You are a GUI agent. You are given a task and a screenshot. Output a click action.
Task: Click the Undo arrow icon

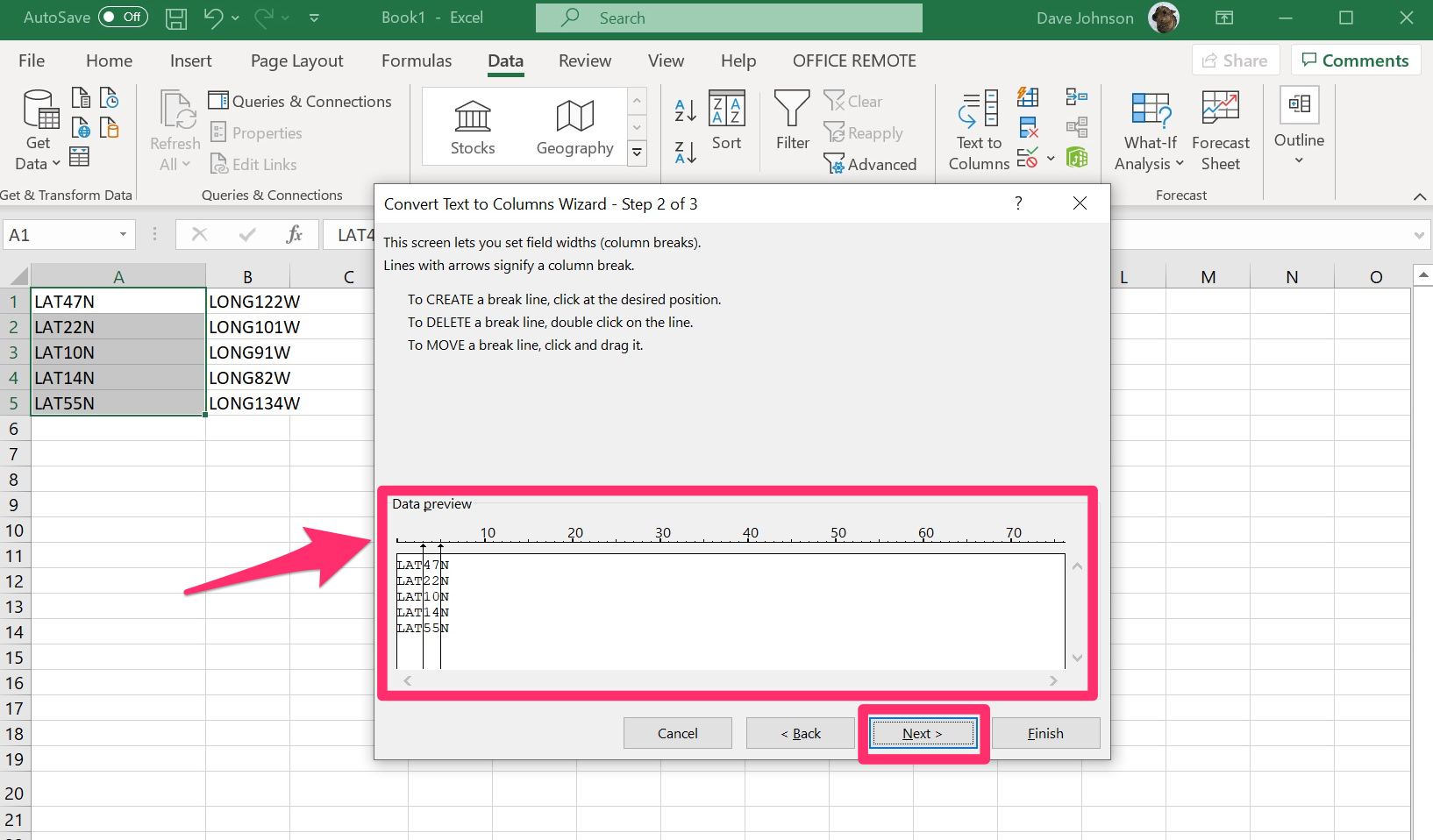click(x=213, y=18)
